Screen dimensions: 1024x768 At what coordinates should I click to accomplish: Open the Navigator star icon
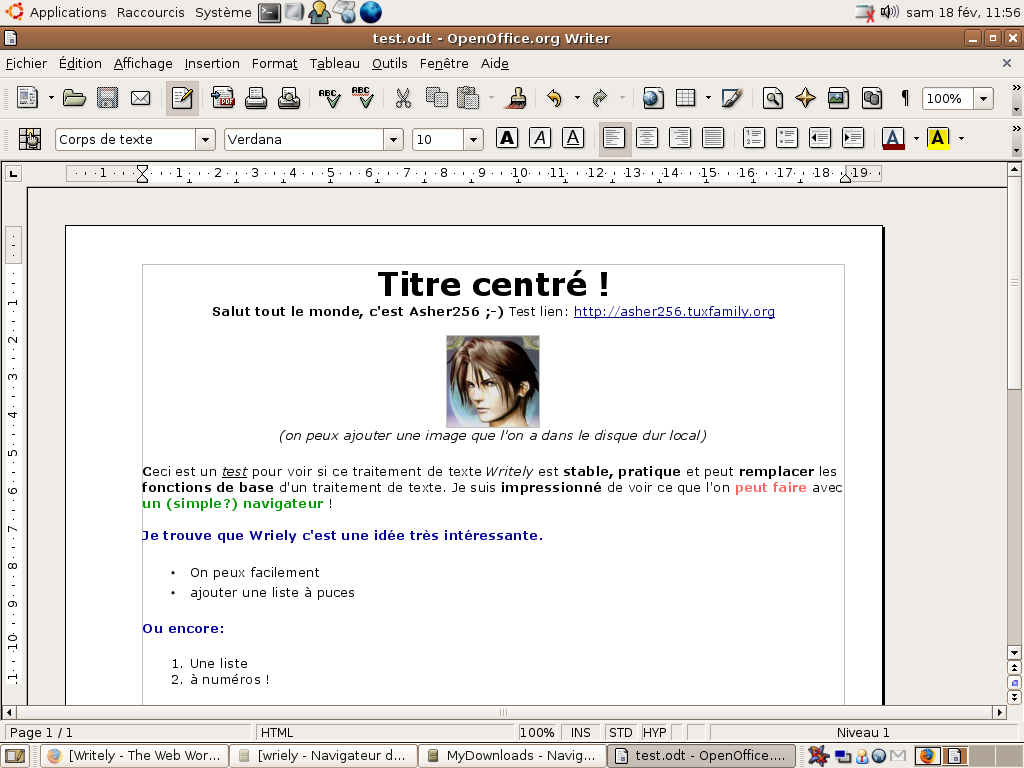coord(805,98)
